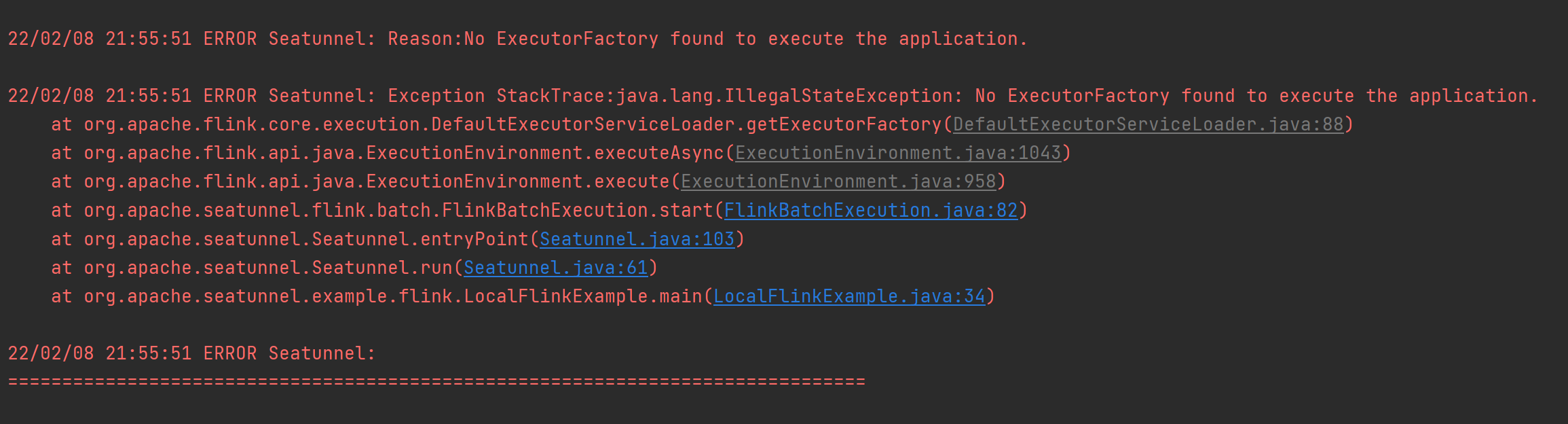Click 'Seatunnel.run' text in stack trace
The height and width of the screenshot is (424, 1568).
[382, 268]
